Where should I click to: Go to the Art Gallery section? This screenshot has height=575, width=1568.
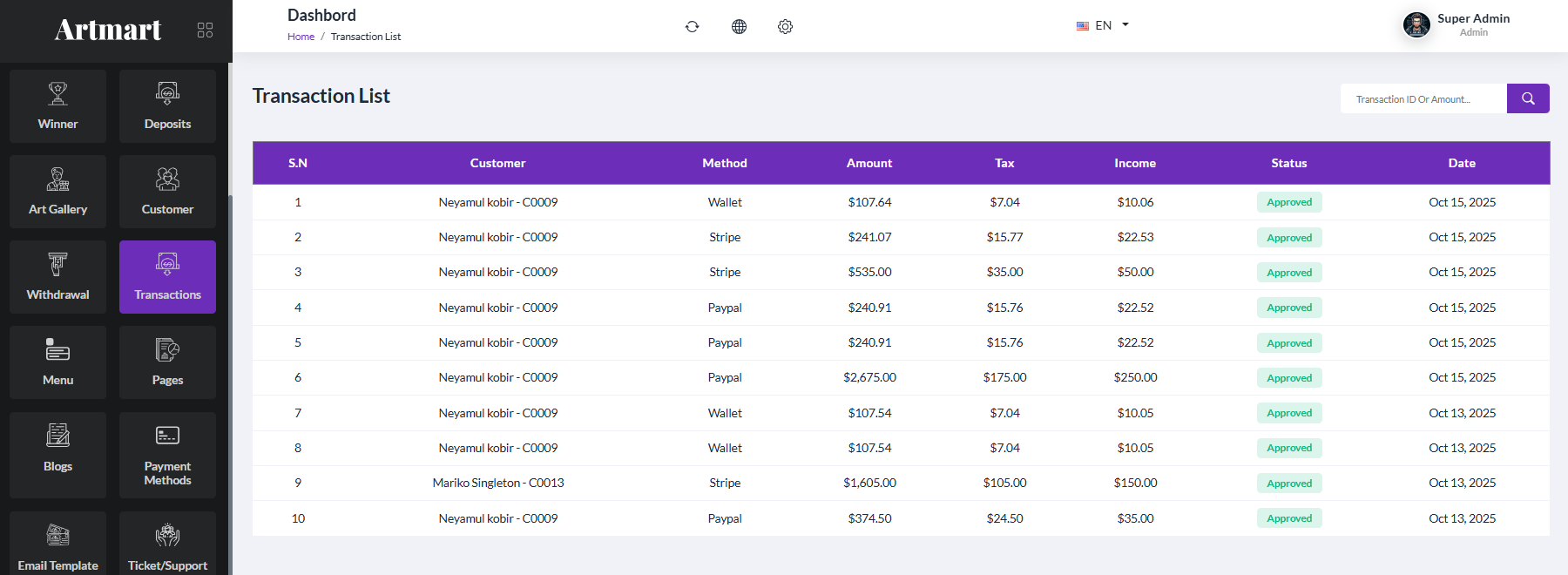(57, 192)
